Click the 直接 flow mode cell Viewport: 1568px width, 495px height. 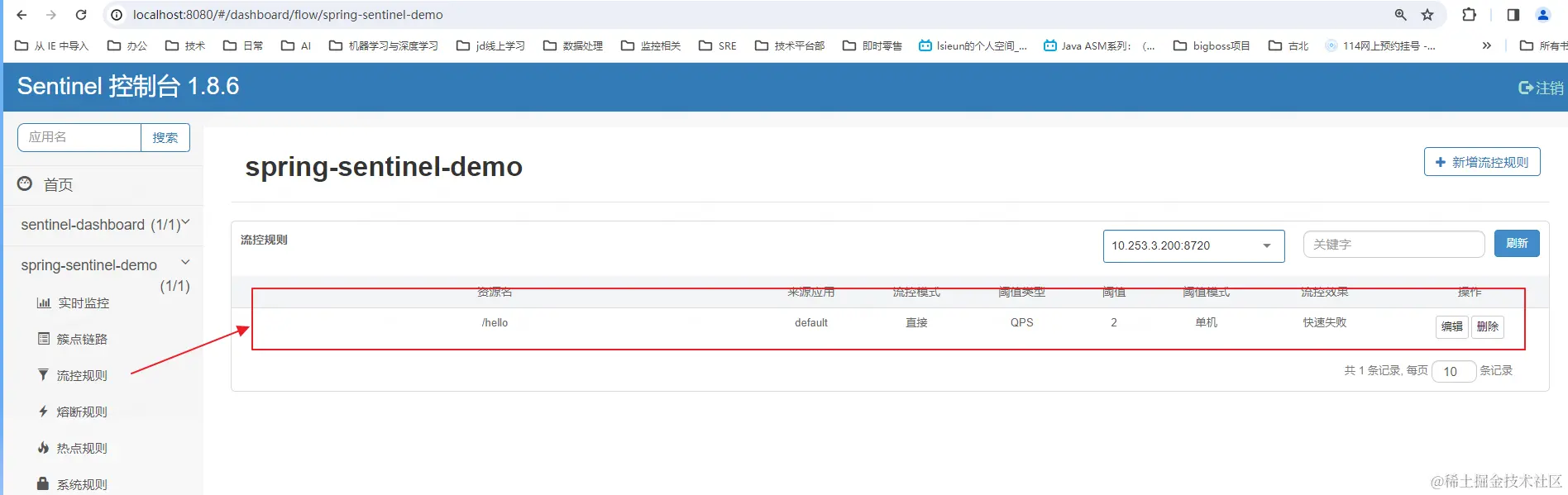click(x=916, y=323)
